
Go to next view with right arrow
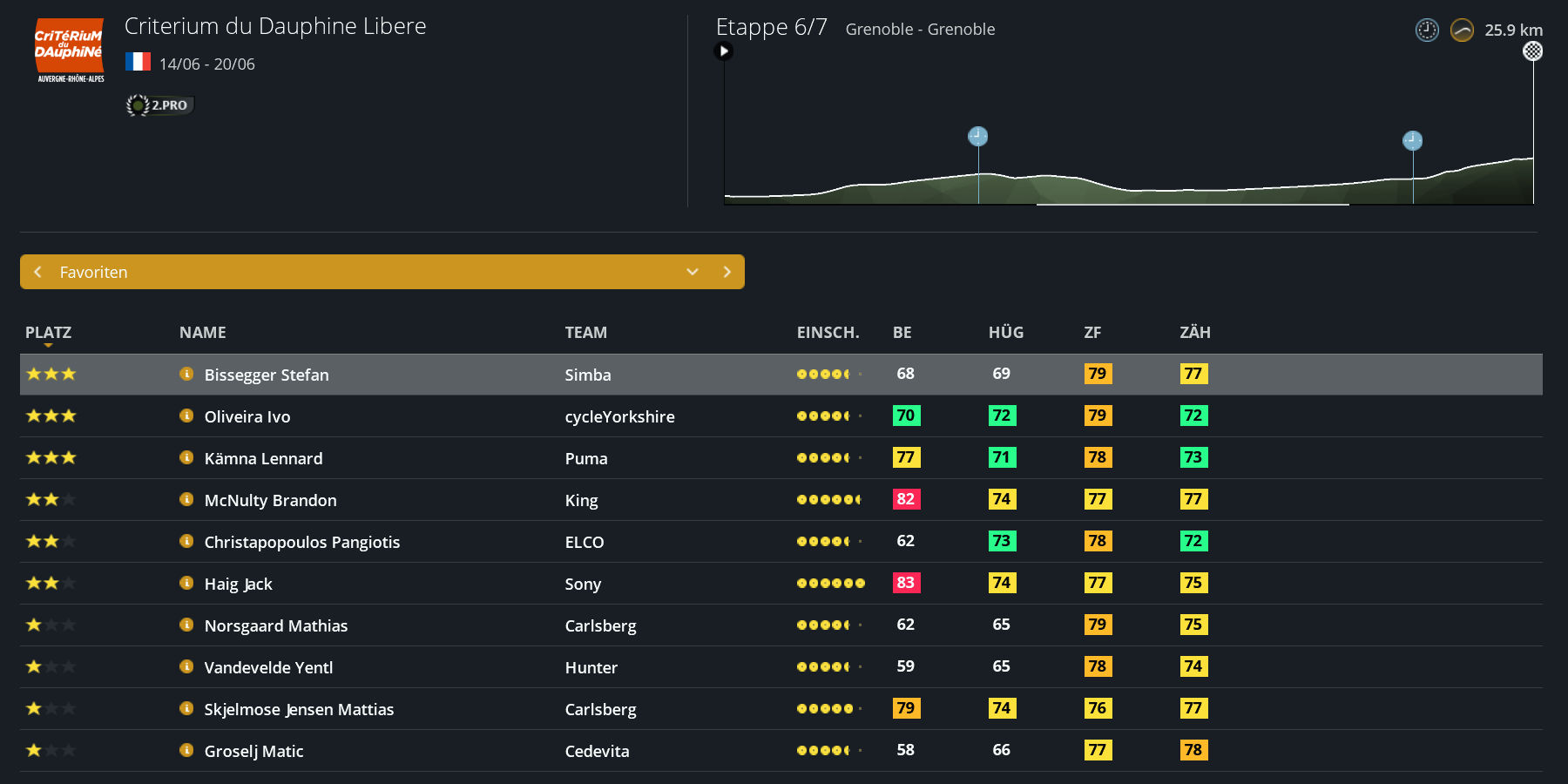coord(727,272)
